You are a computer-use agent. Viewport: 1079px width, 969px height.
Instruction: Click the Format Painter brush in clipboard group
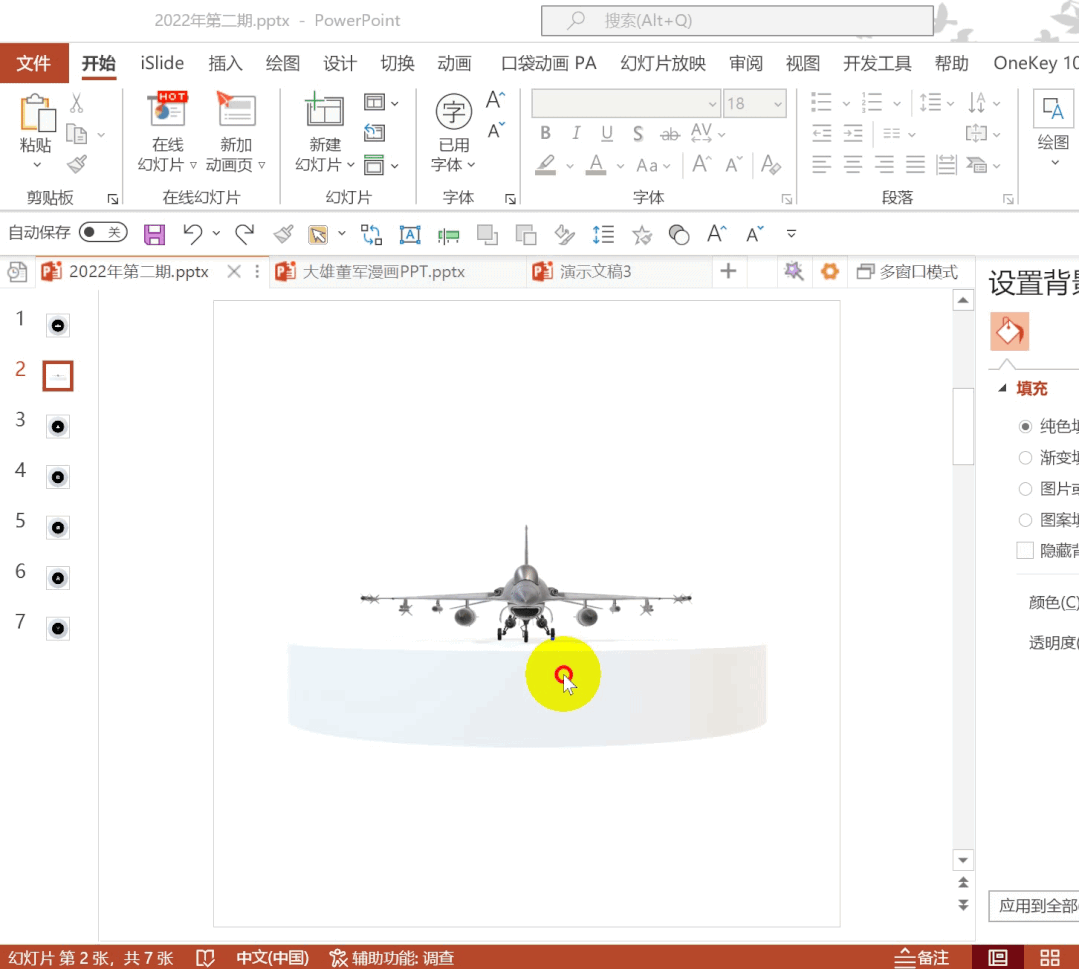pos(76,164)
